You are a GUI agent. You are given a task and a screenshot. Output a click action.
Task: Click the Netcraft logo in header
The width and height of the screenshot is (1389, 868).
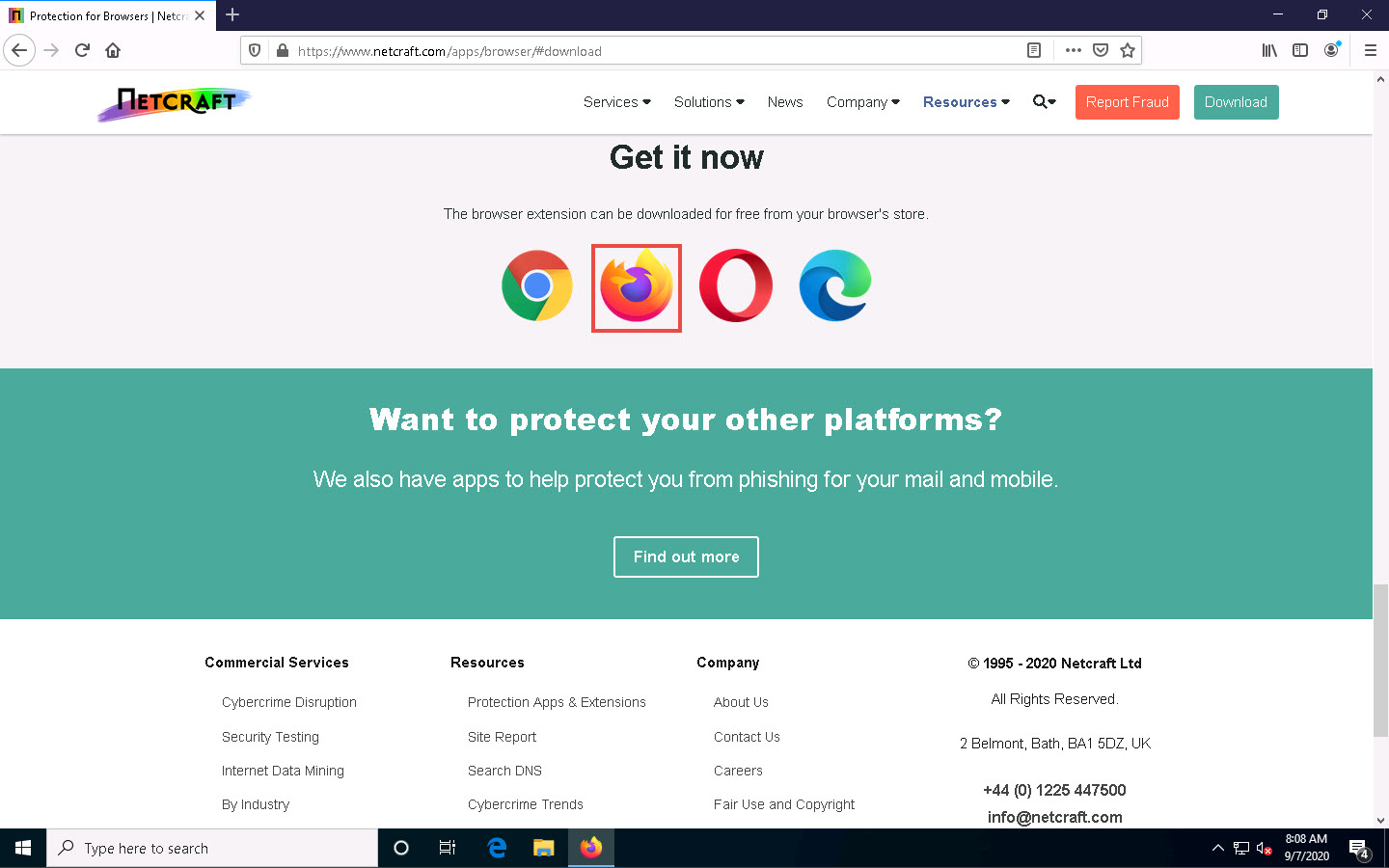pos(175,102)
